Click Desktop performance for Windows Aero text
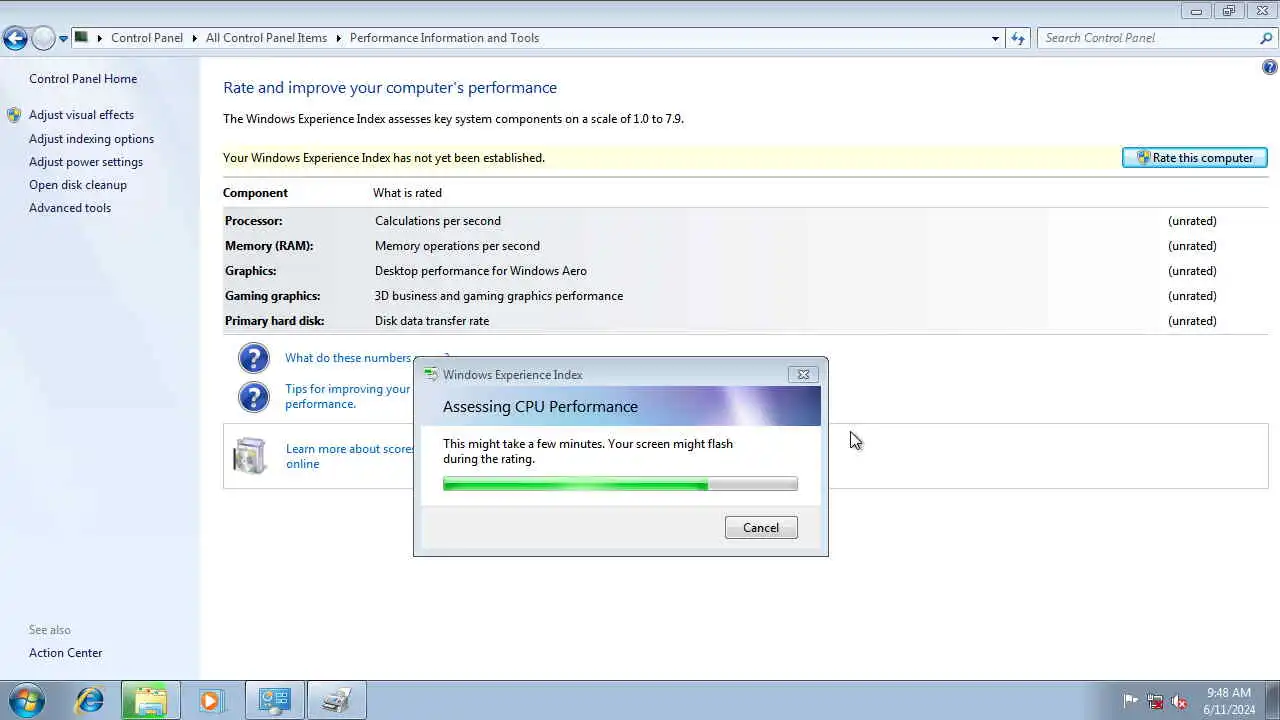1280x720 pixels. [481, 271]
